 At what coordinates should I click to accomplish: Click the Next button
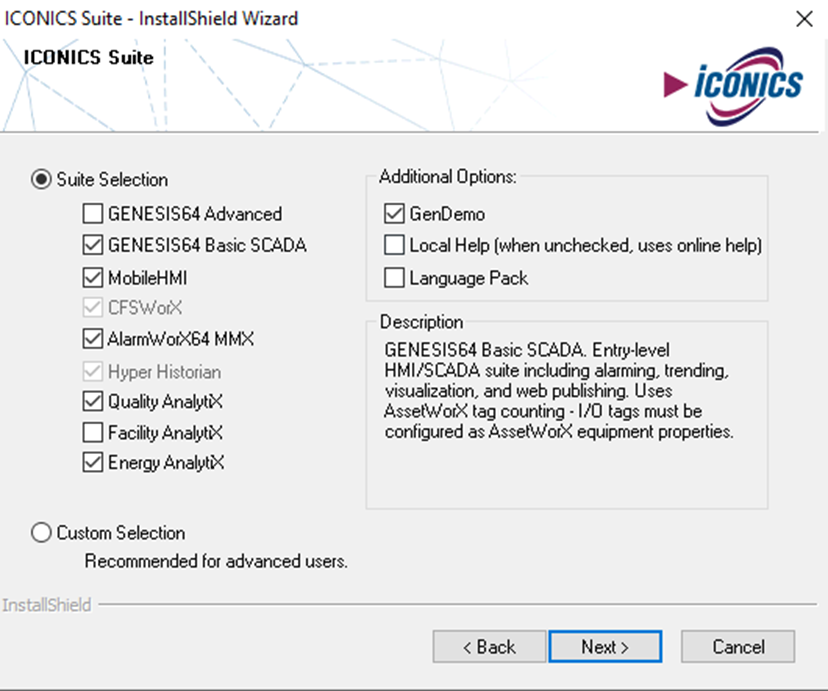pos(605,647)
